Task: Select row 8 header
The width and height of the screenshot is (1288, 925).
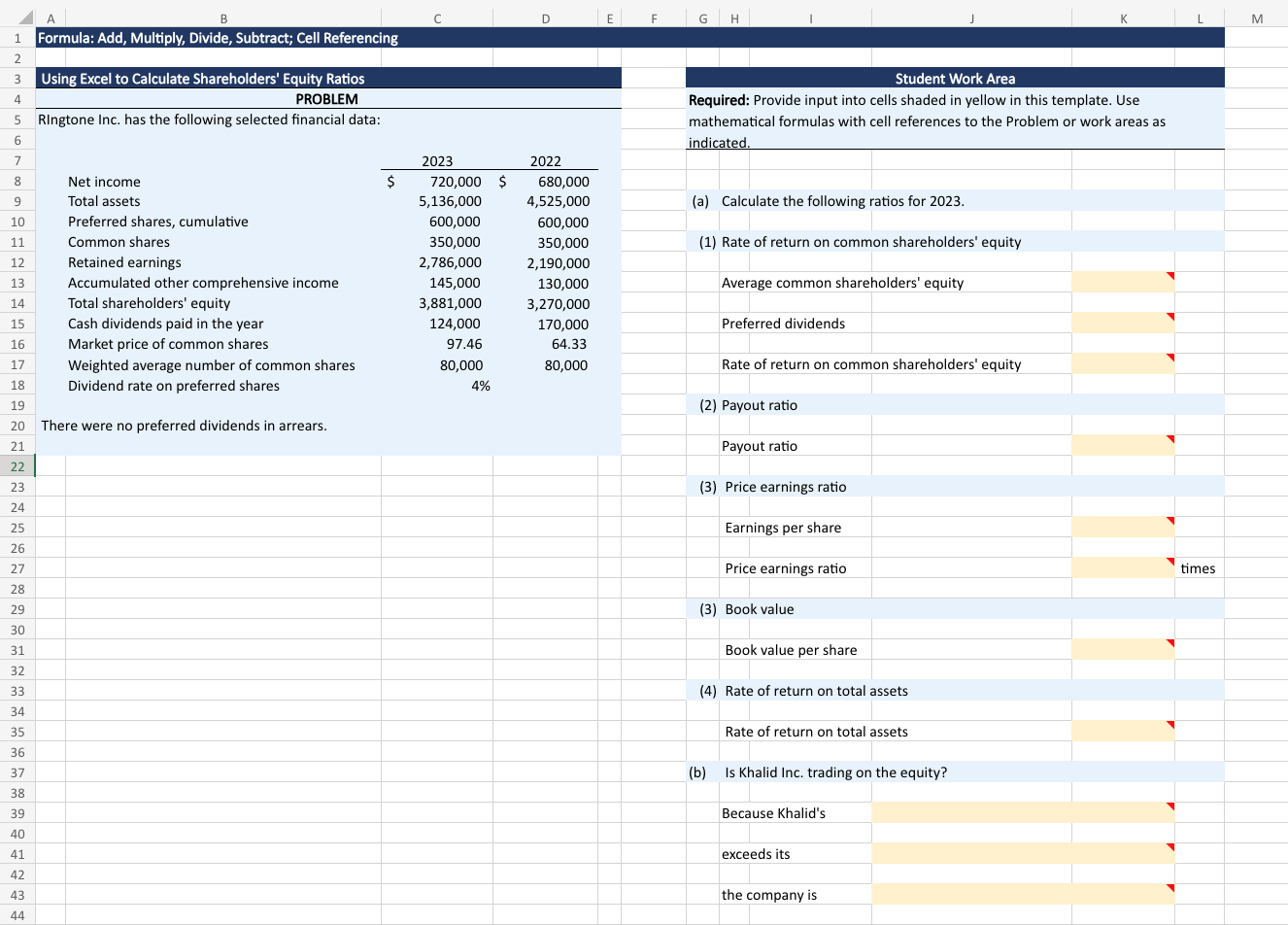Action: point(17,181)
